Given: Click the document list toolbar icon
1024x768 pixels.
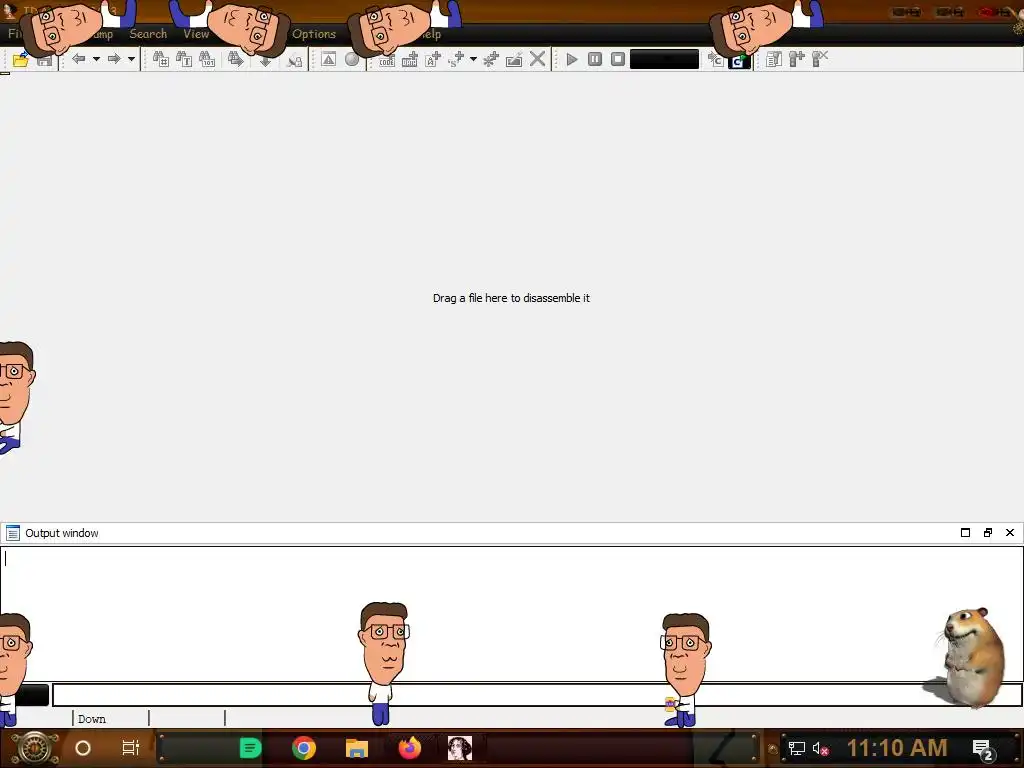Looking at the screenshot, I should pos(774,59).
